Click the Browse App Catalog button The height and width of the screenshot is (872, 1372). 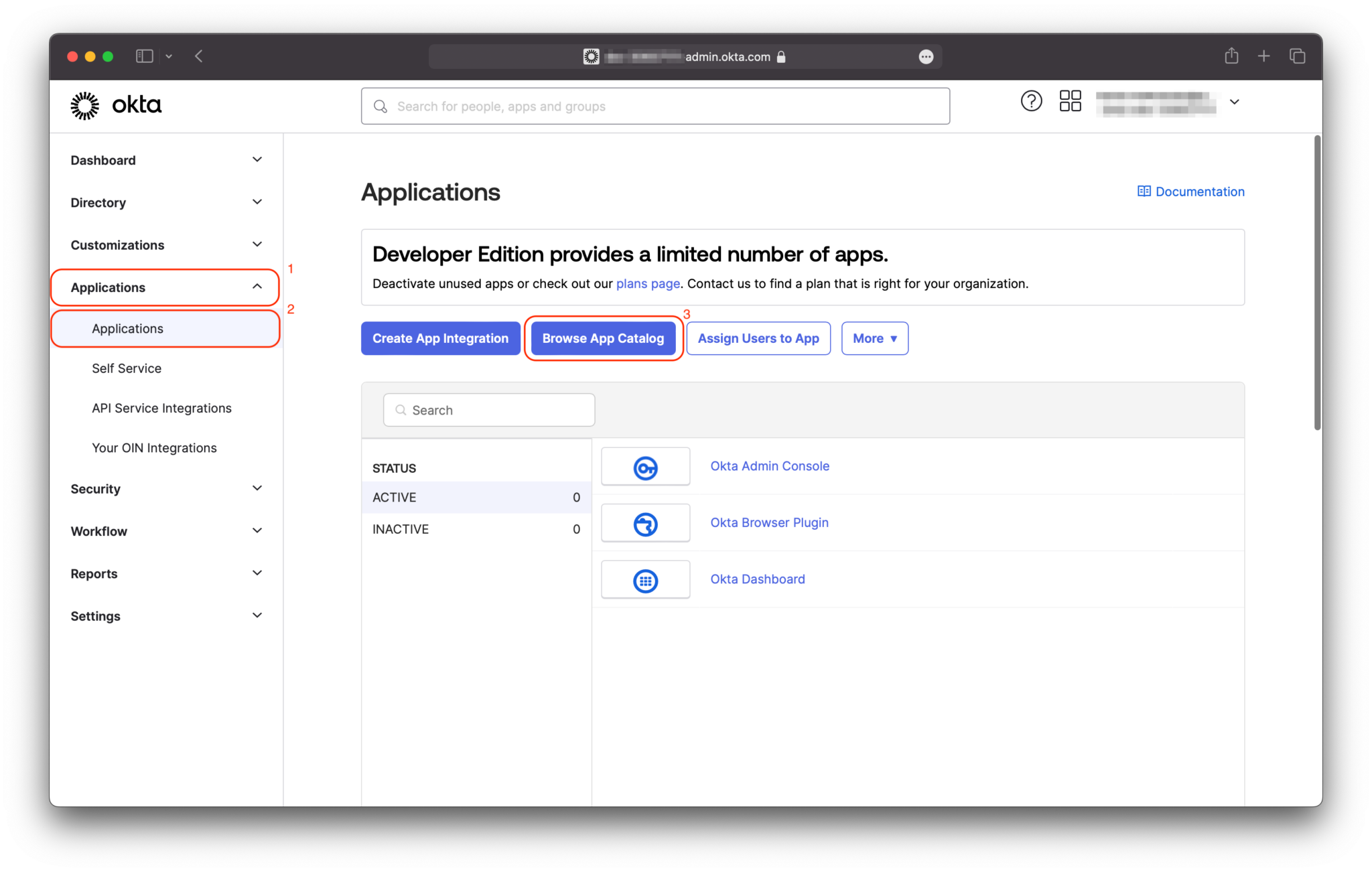click(603, 338)
